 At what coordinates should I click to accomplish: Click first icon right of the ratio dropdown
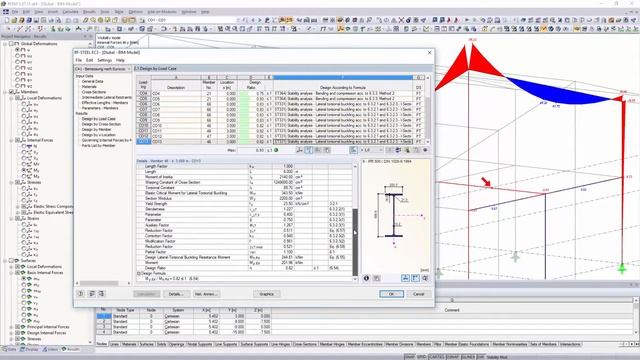point(389,150)
